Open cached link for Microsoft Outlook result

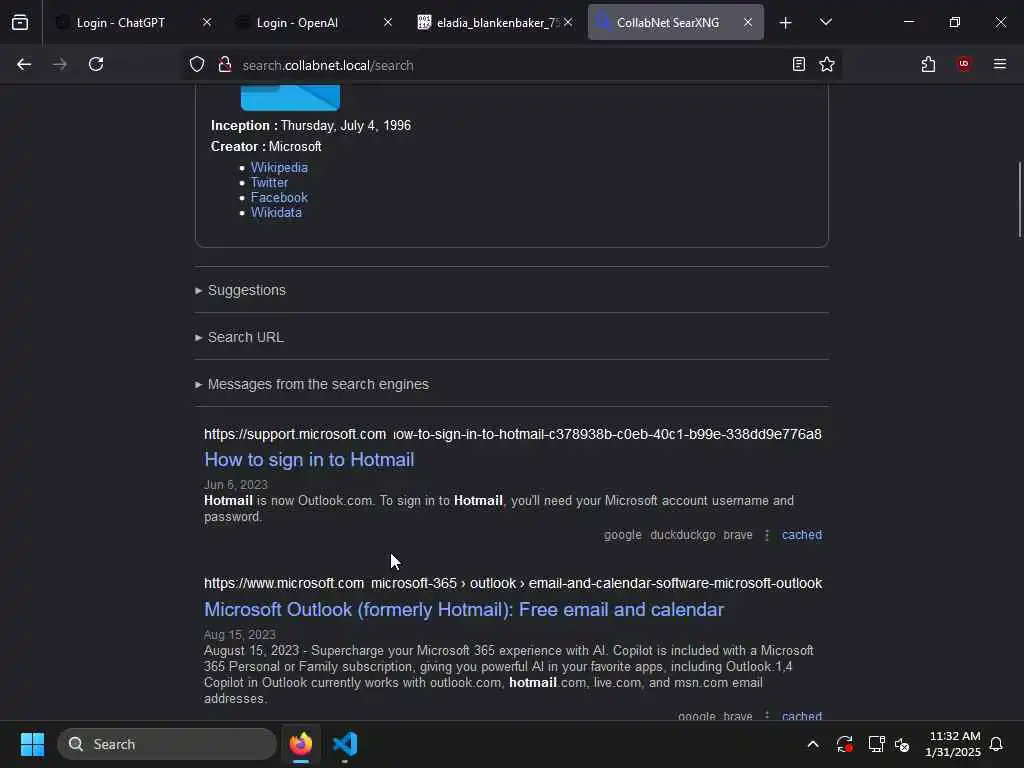point(802,716)
